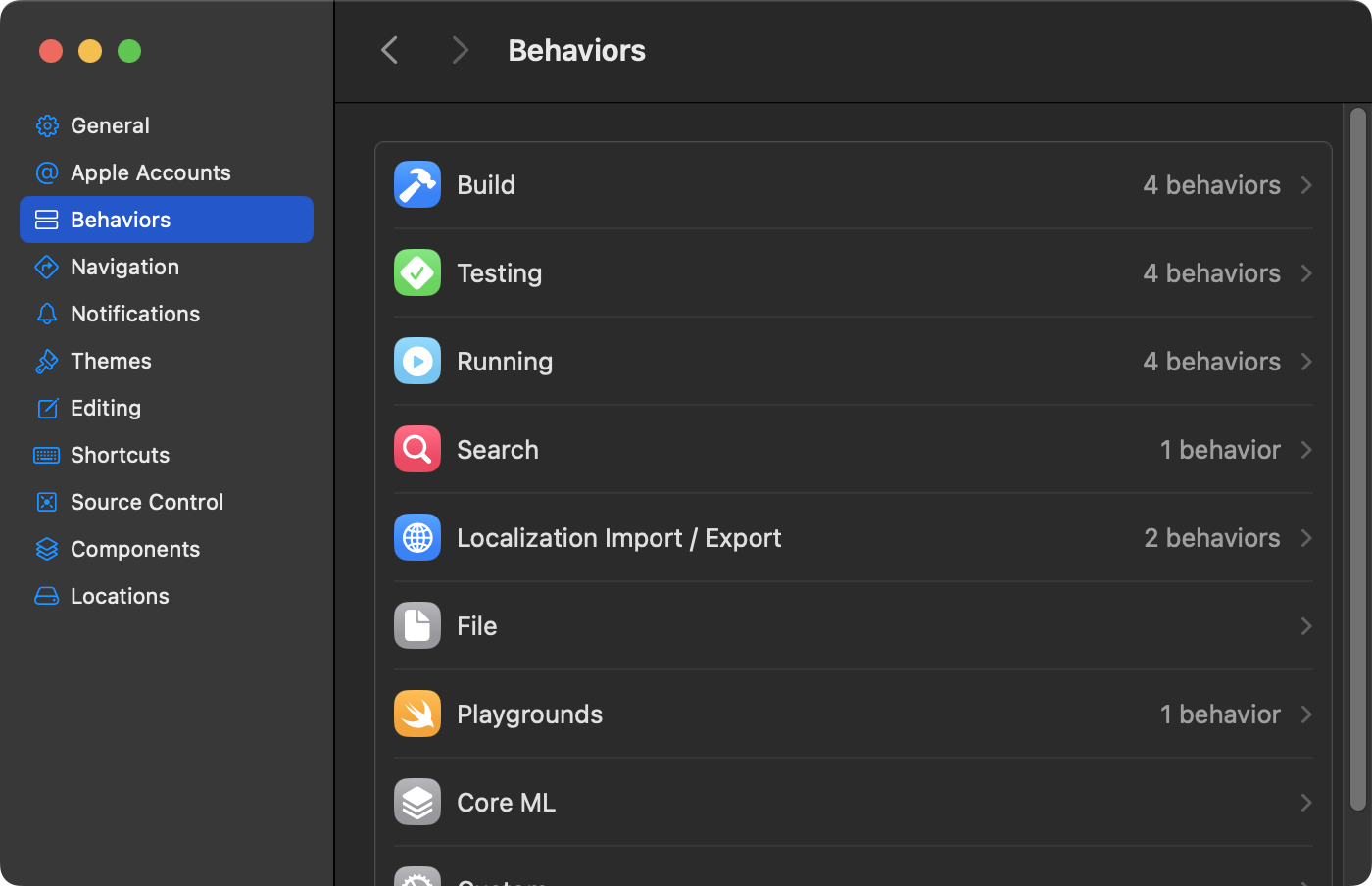Click the Core ML layers icon
This screenshot has height=886, width=1372.
tap(417, 803)
